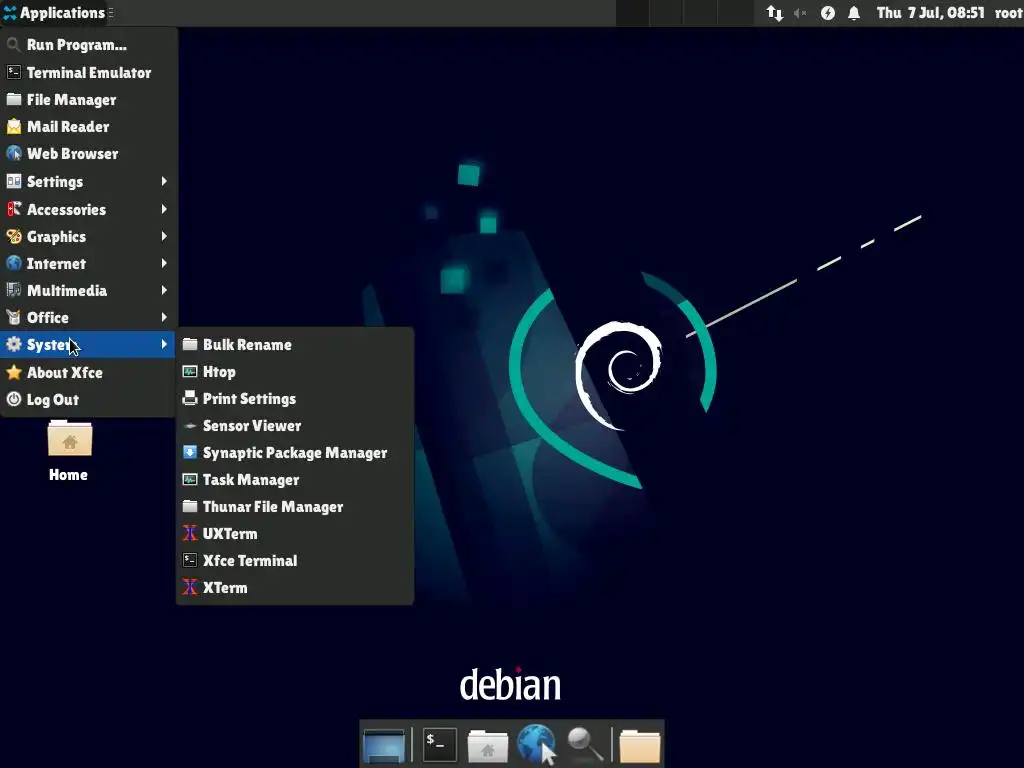Choose the Log Out menu label
The height and width of the screenshot is (768, 1024).
[x=52, y=400]
